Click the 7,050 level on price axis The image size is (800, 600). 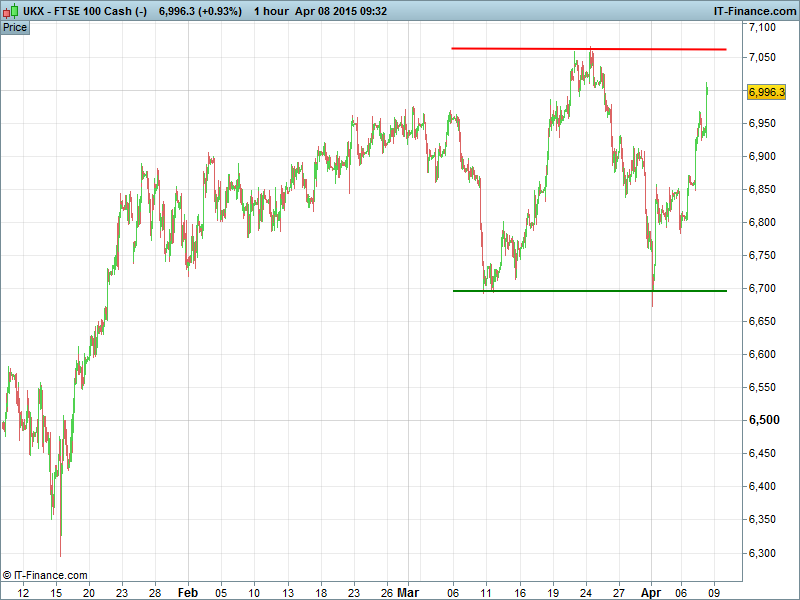click(x=762, y=58)
